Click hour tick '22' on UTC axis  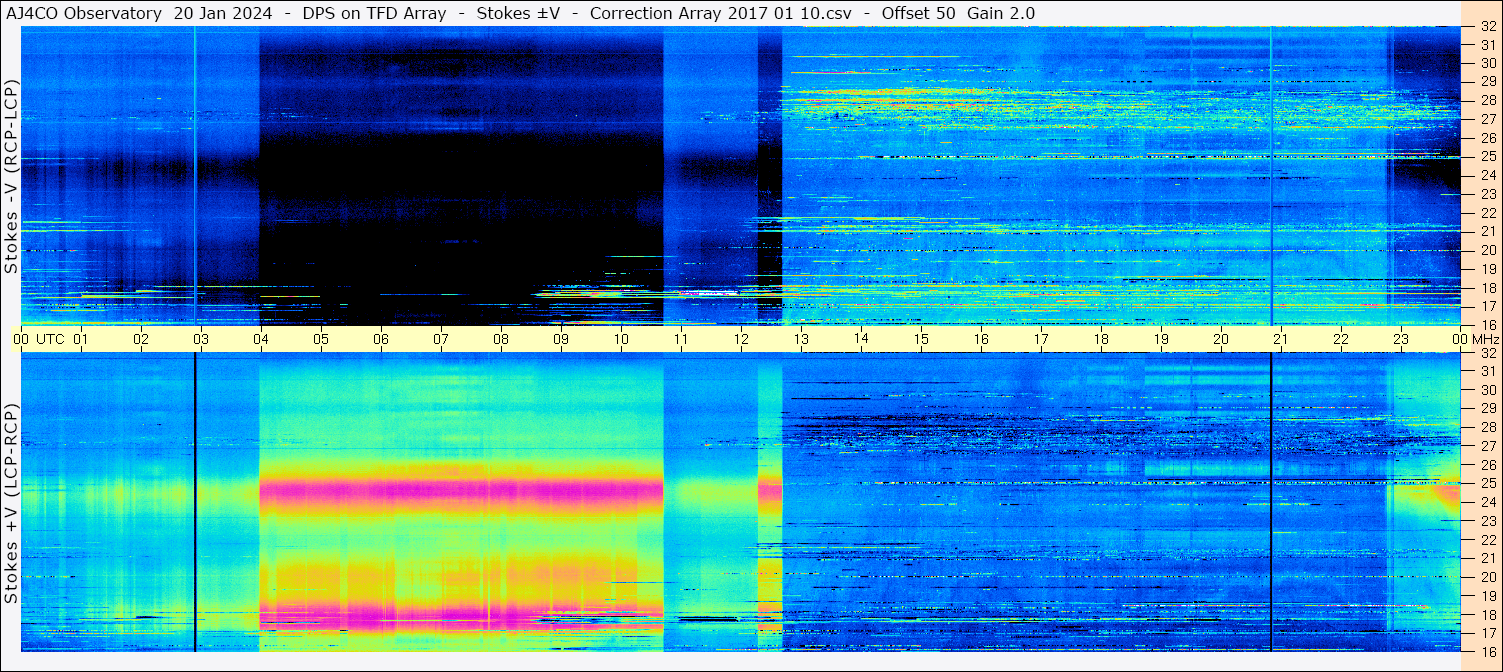tap(1340, 339)
